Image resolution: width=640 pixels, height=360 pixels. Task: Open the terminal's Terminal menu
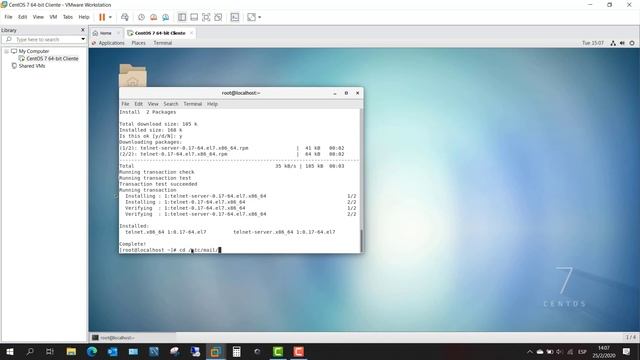(x=193, y=104)
